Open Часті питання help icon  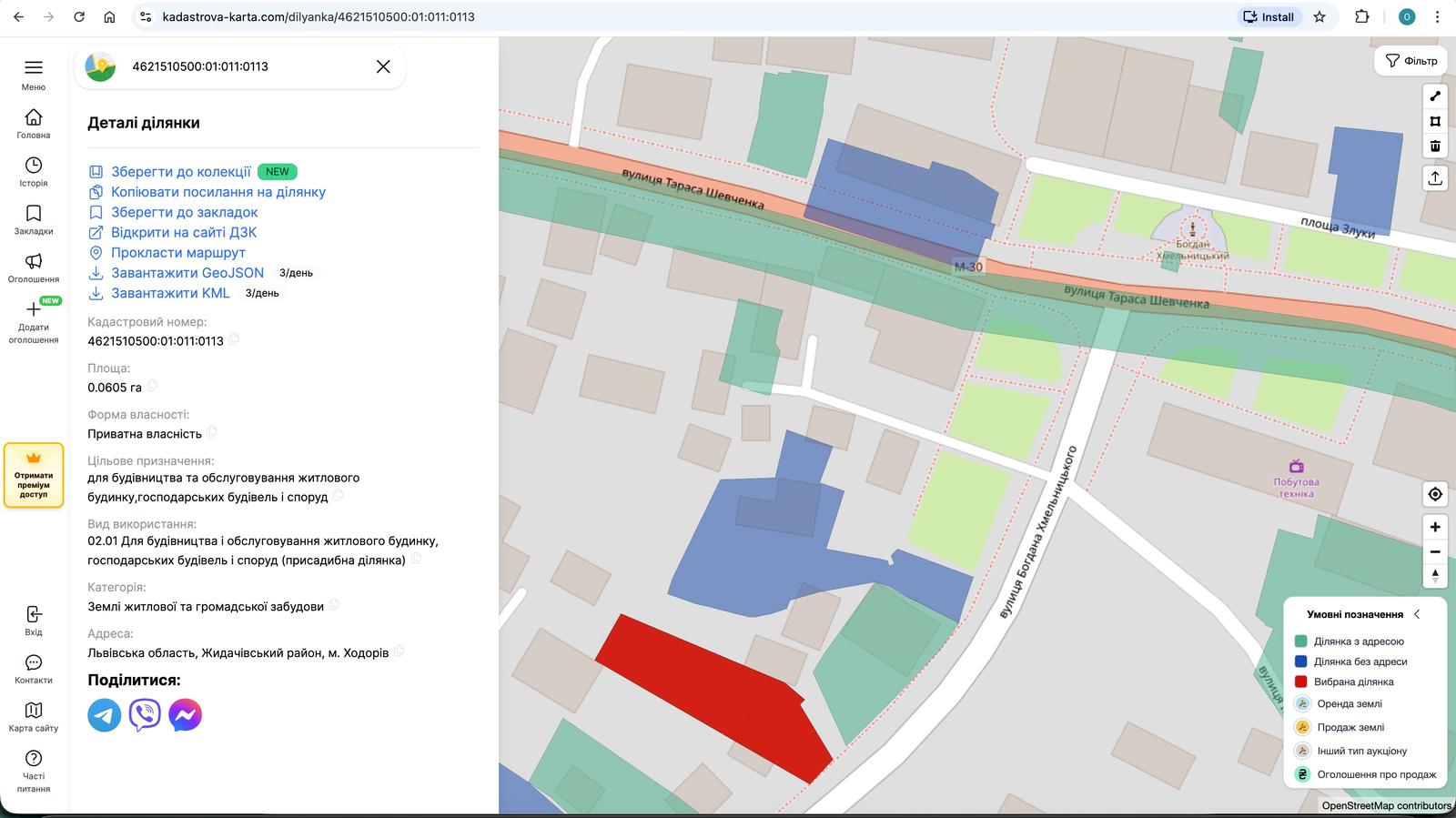click(34, 771)
